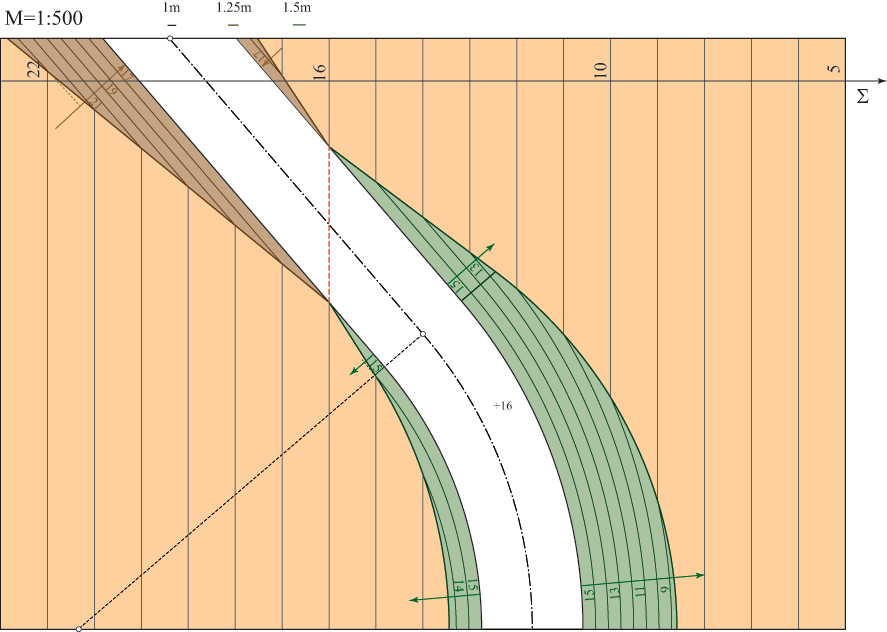Viewport: 887px width, 632px height.
Task: Click the Sigma symbol by the axis arrow
Action: [862, 97]
